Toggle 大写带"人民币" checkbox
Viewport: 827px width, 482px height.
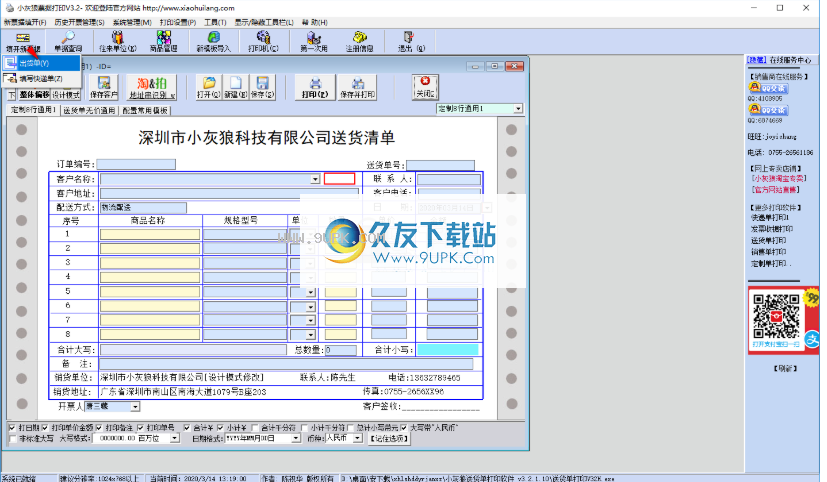(403, 428)
